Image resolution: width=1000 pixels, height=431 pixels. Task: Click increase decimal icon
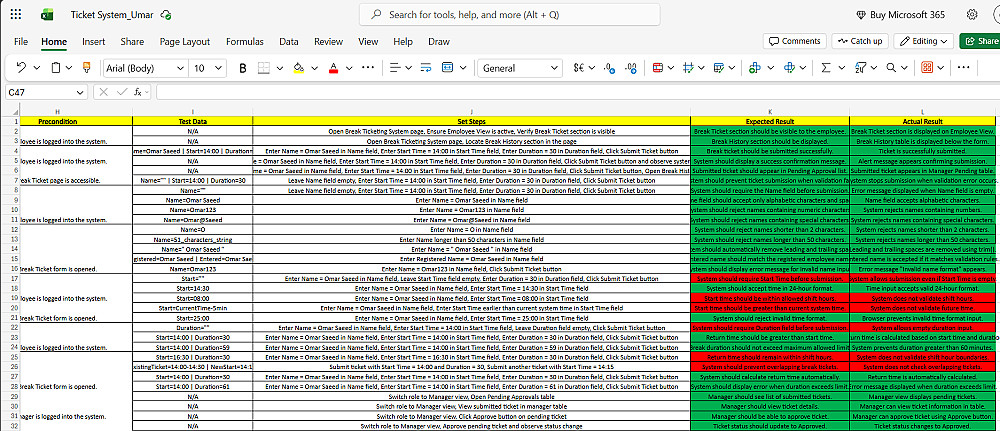609,68
